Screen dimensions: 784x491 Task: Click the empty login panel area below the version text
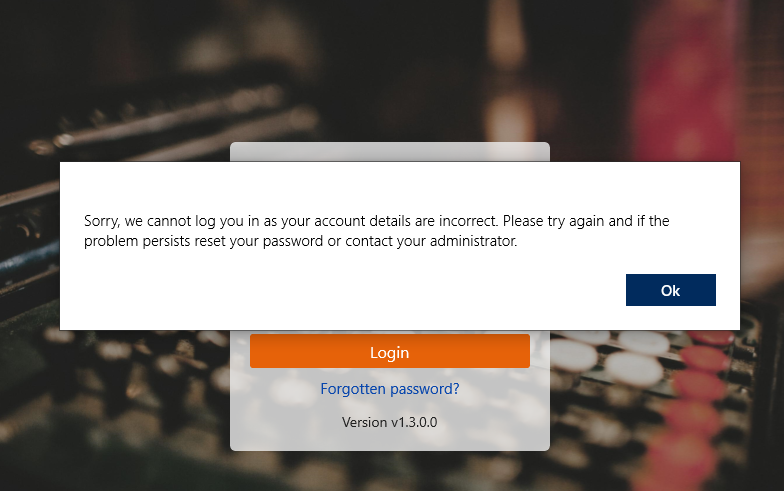point(390,441)
